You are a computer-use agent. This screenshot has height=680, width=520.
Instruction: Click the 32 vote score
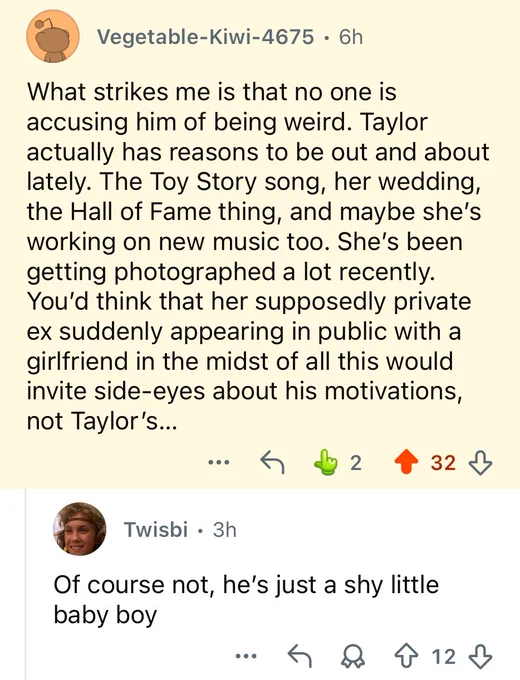443,463
